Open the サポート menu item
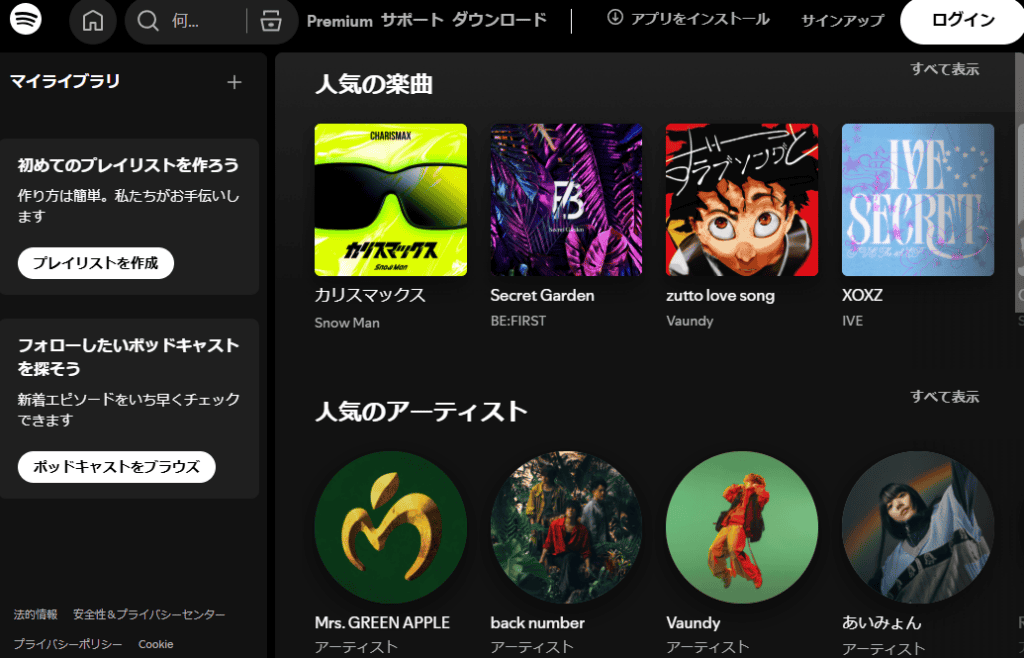The image size is (1024, 658). (411, 20)
